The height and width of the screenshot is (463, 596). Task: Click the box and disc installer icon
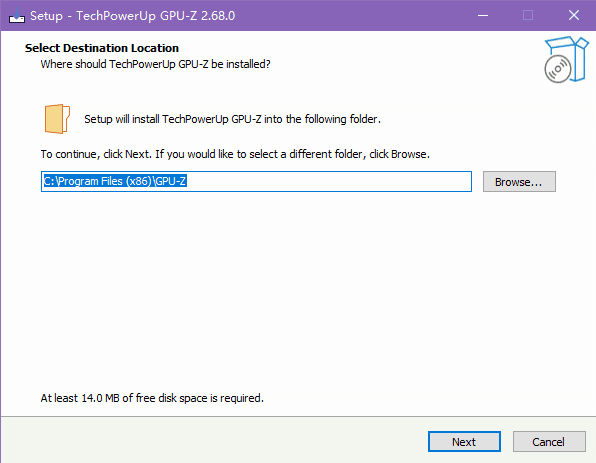click(x=566, y=59)
